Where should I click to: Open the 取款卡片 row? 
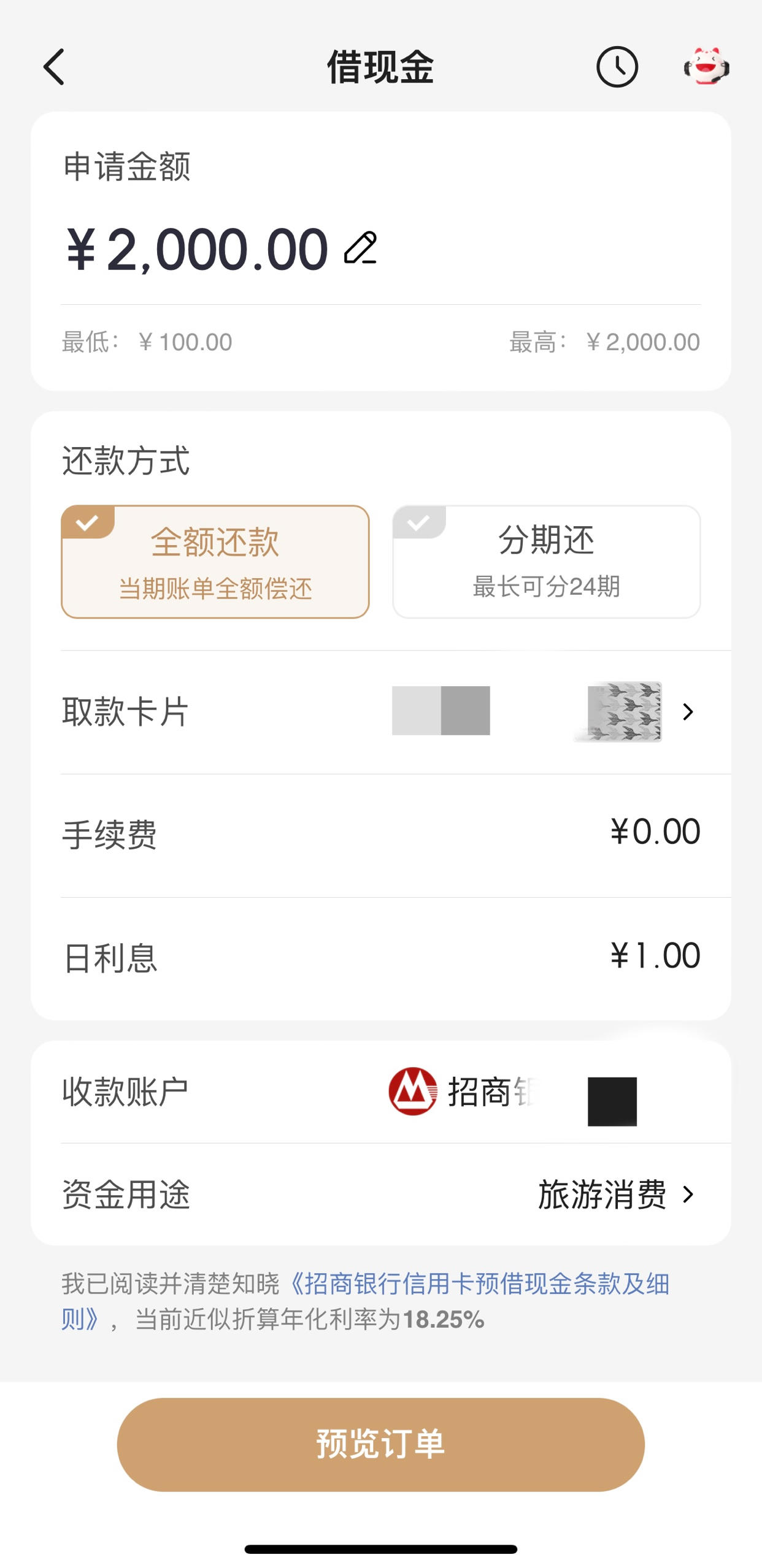tap(381, 712)
